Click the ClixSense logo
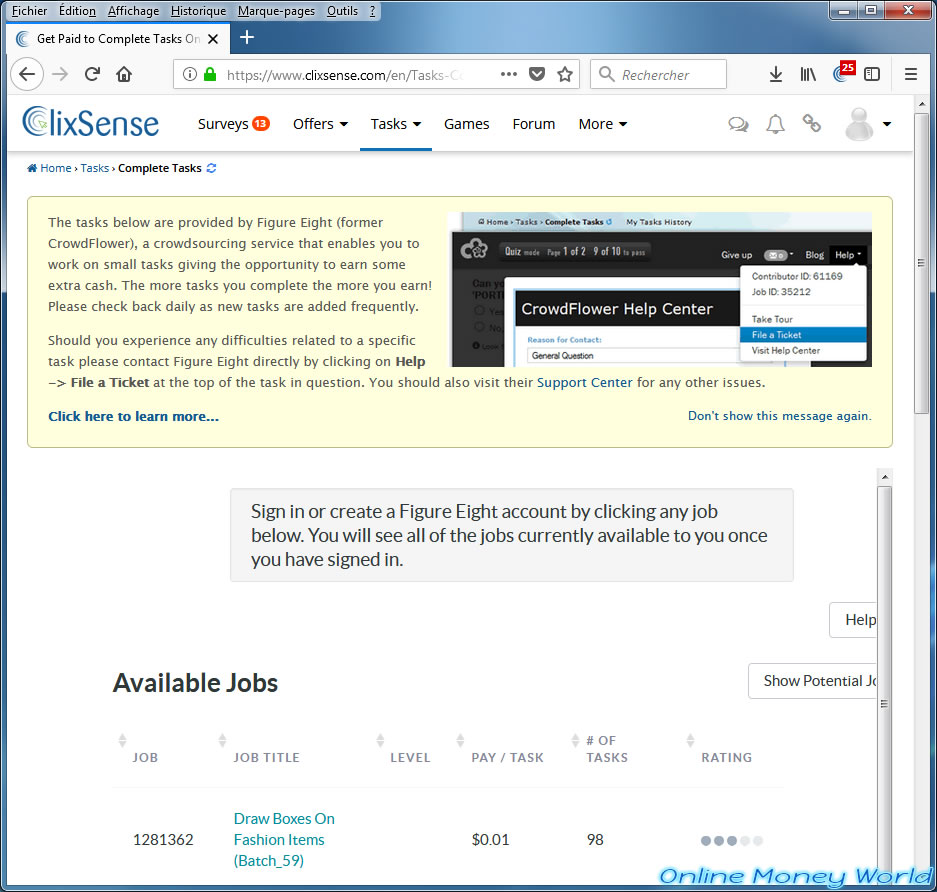 point(90,122)
